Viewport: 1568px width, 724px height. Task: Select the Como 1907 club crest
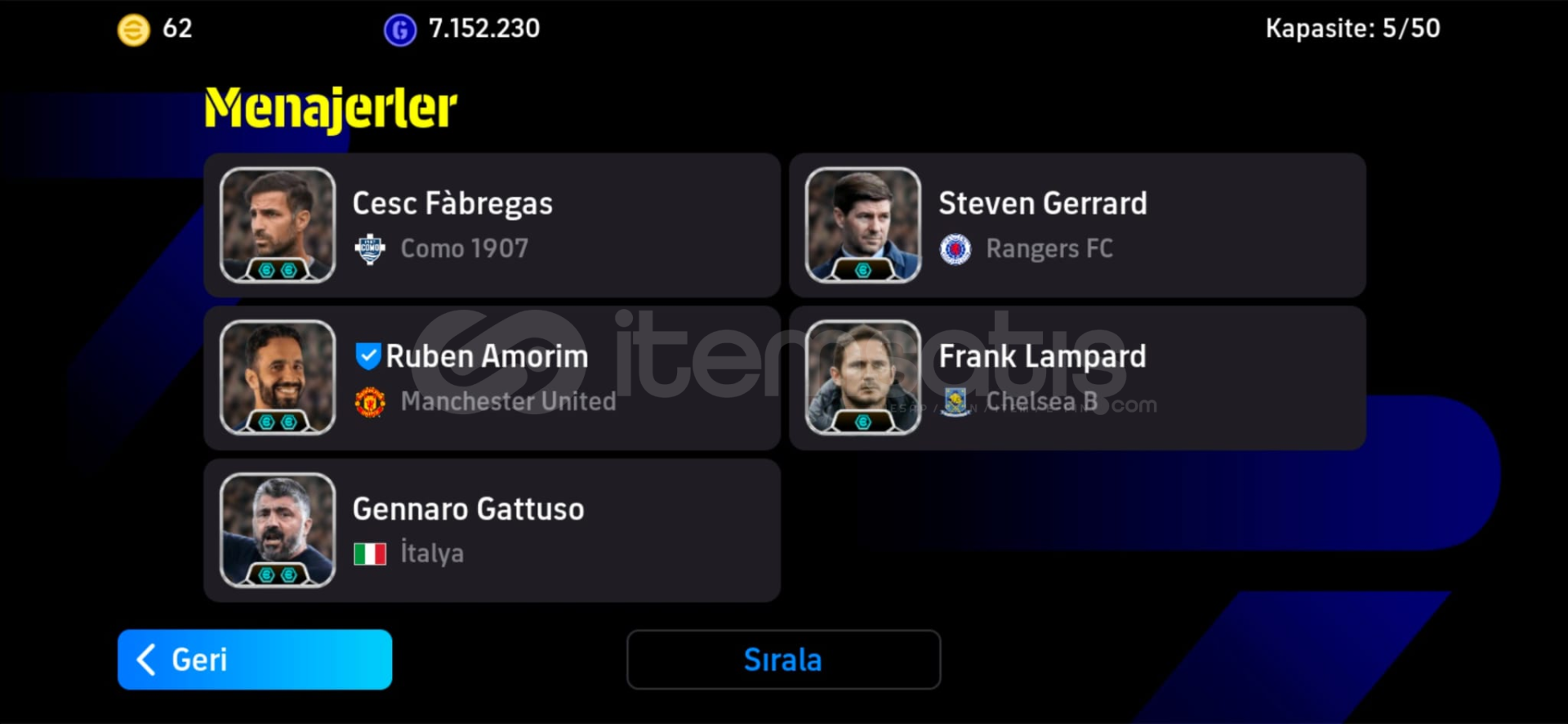370,249
